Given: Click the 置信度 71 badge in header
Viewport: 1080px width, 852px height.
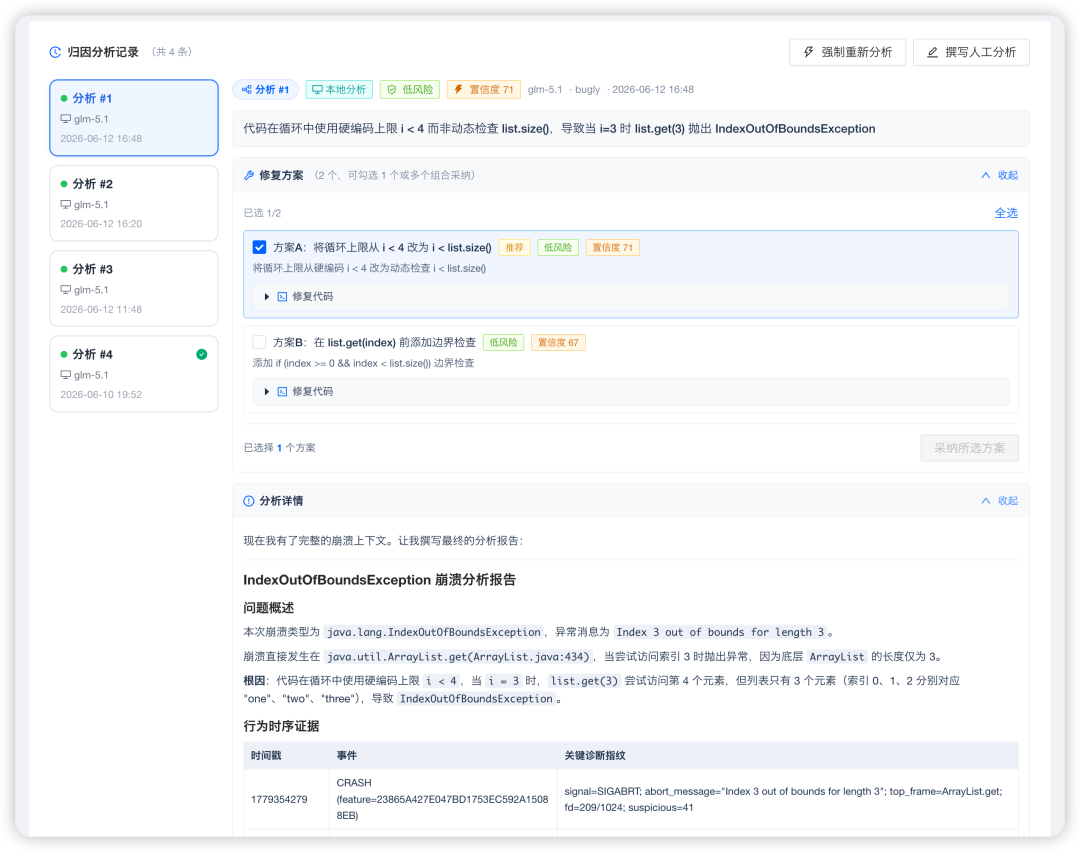Looking at the screenshot, I should (484, 90).
